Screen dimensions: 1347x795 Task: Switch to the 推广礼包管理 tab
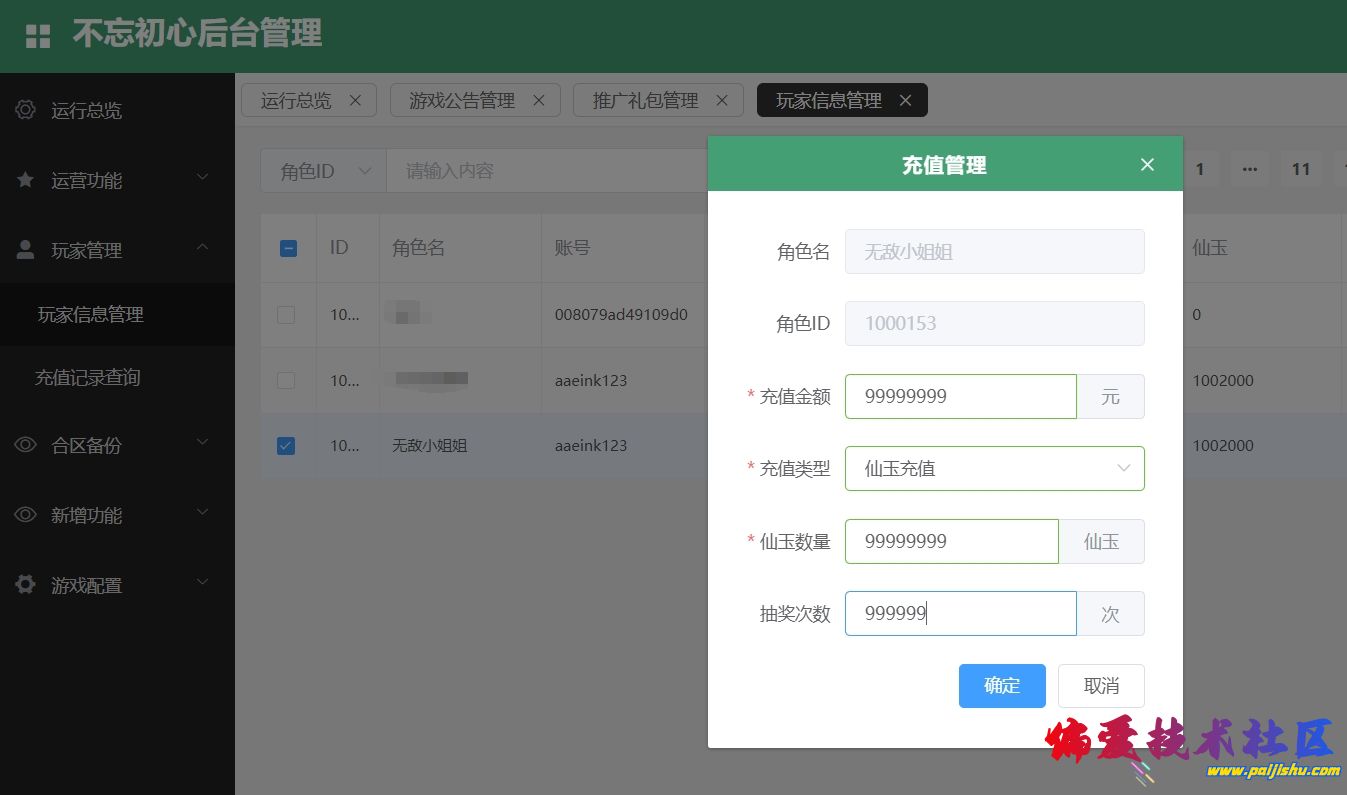tap(645, 100)
